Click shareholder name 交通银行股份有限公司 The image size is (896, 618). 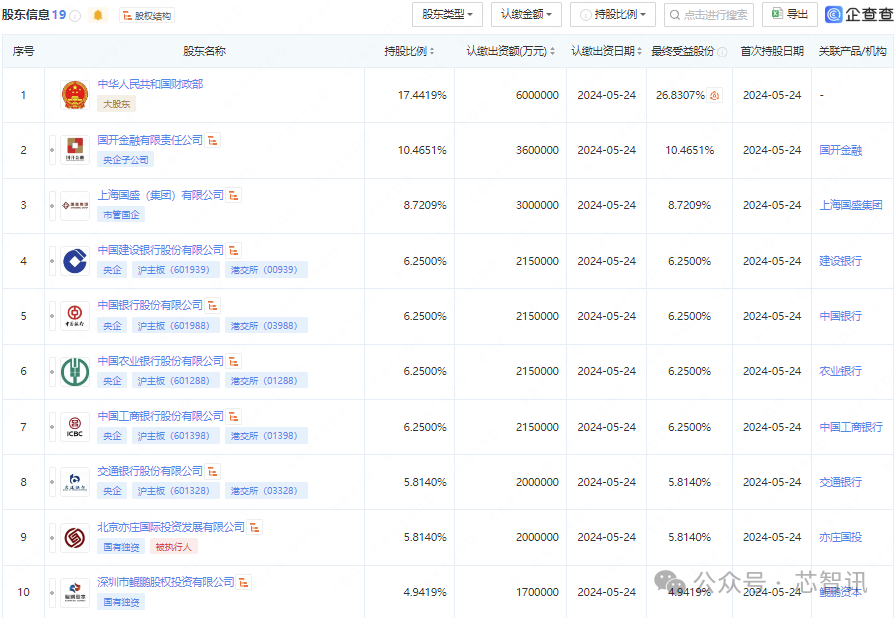click(x=150, y=470)
